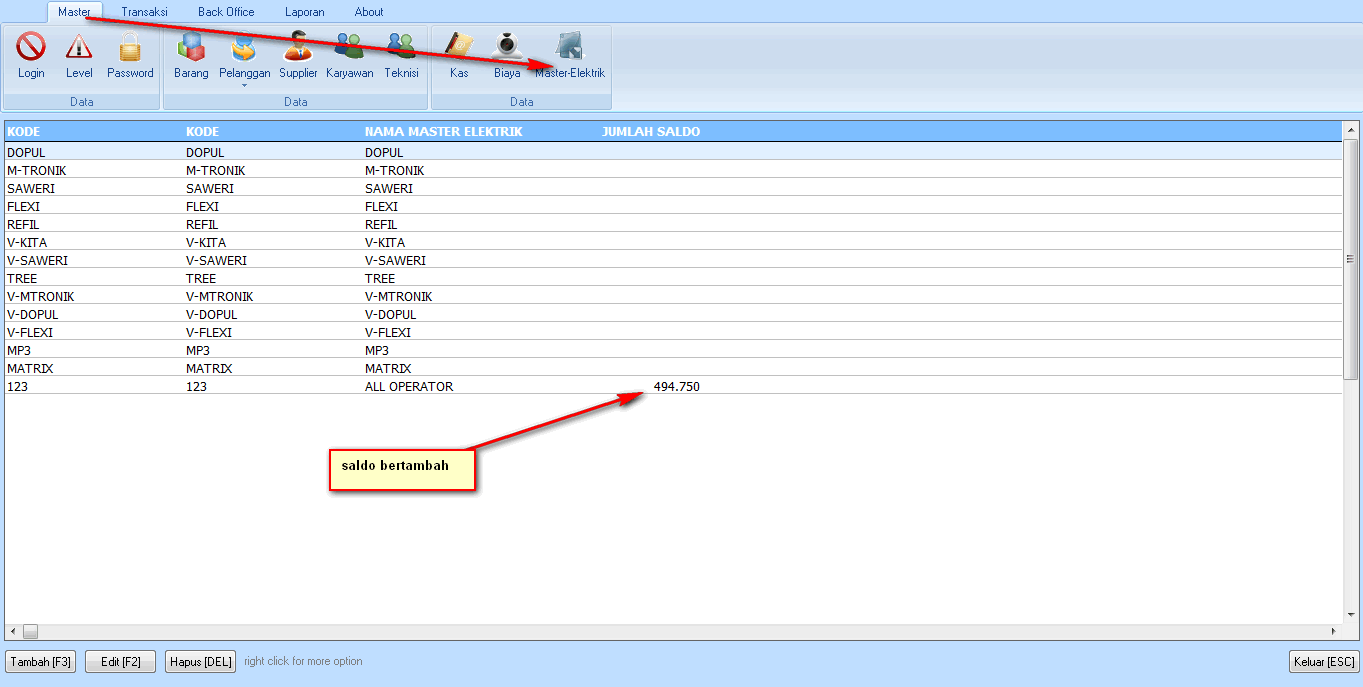Switch to the Laporan tab

304,12
